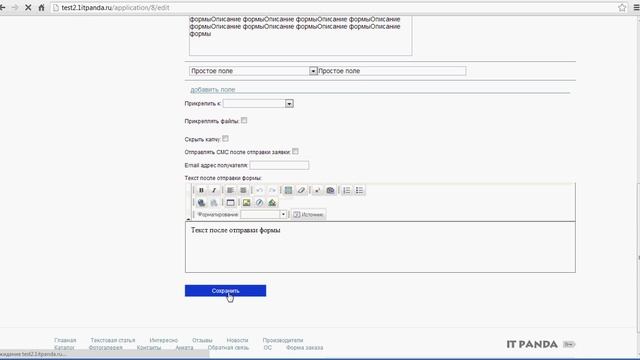
Task: Click the window frame icon in toolbar
Action: [230, 202]
